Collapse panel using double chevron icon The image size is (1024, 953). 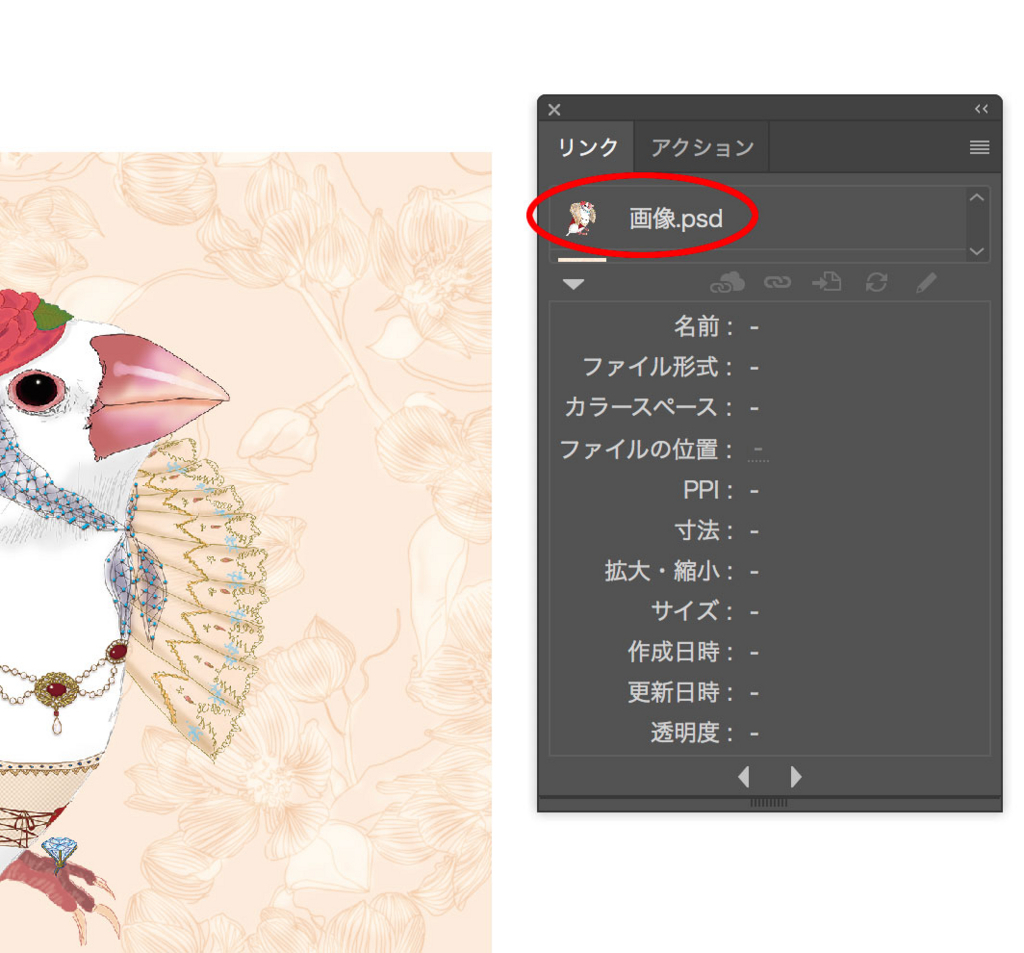pyautogui.click(x=982, y=109)
